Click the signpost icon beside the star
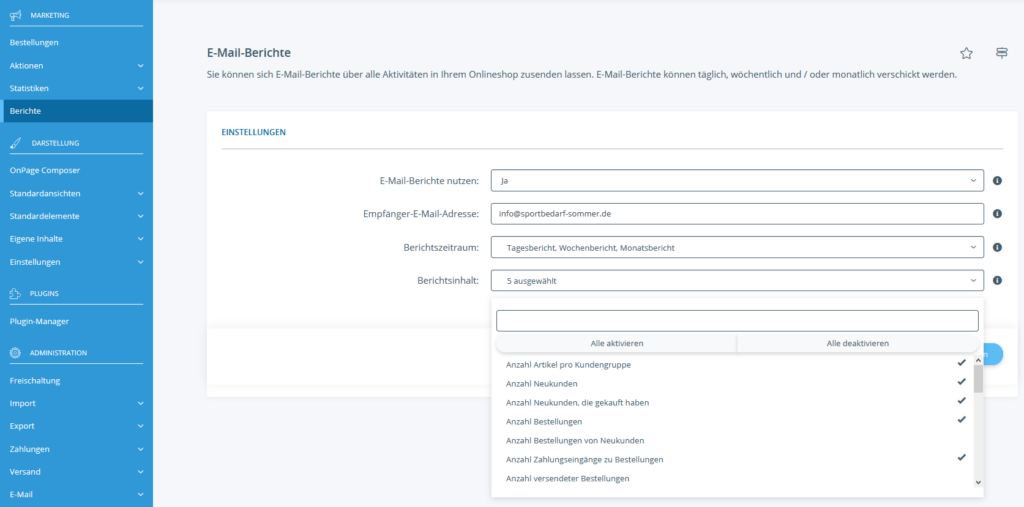This screenshot has height=507, width=1024. click(x=1002, y=54)
